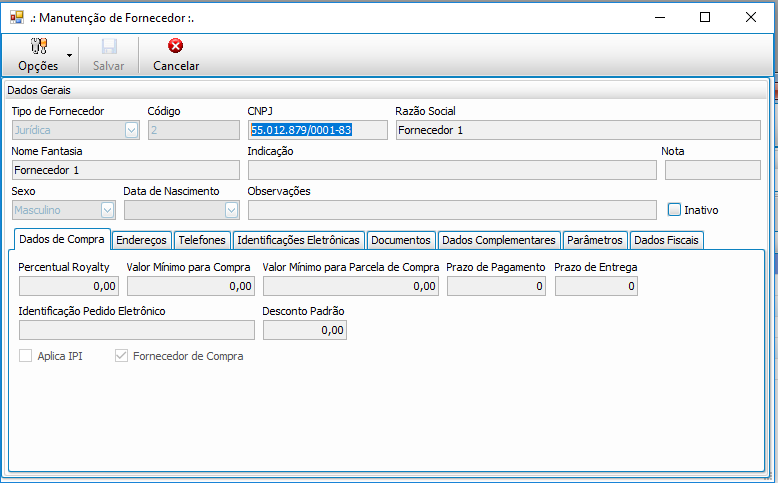Click the Prazo de Pagamento field
Viewport: 778px width, 483px height.
[496, 286]
